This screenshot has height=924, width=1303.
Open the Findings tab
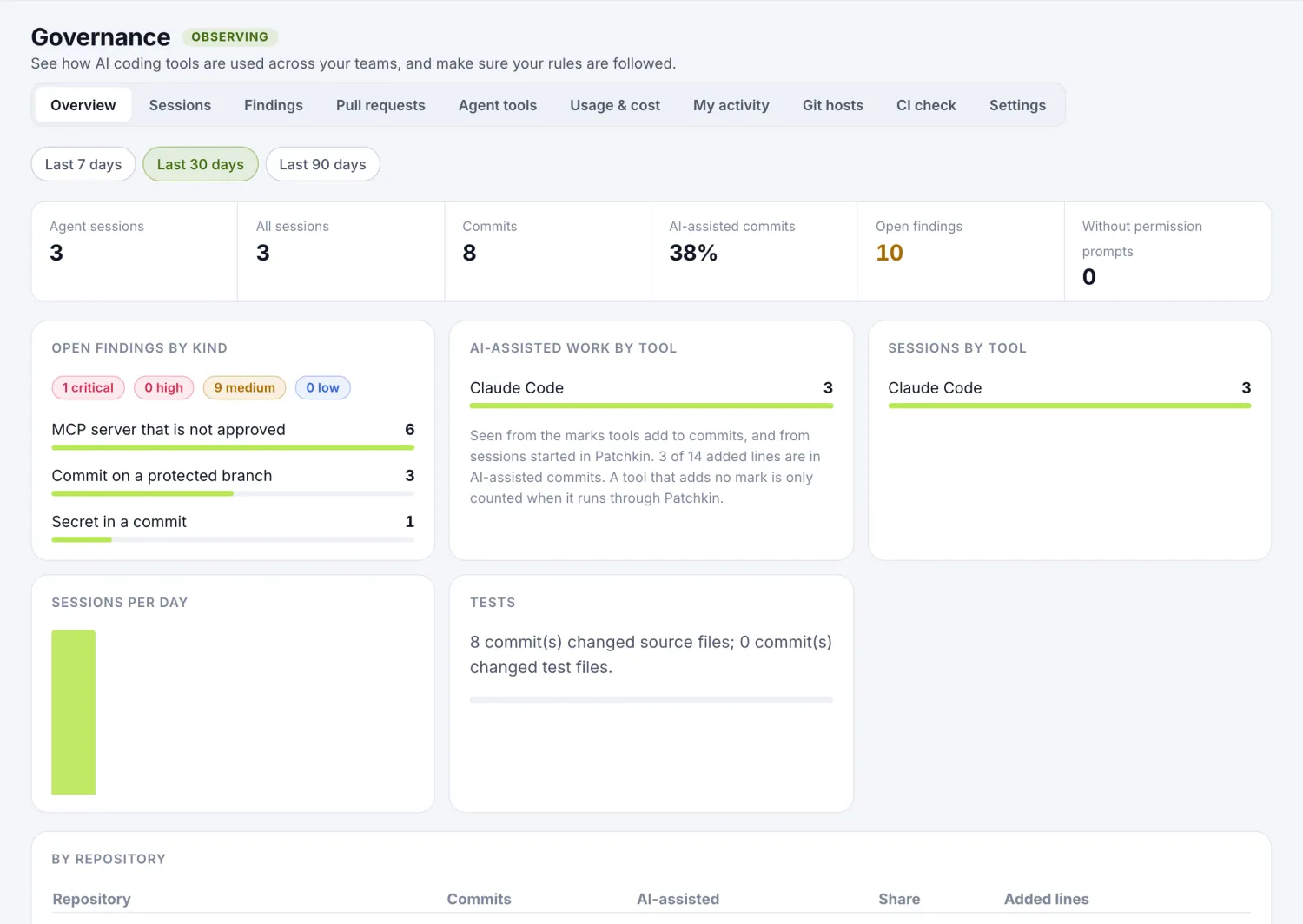[274, 105]
